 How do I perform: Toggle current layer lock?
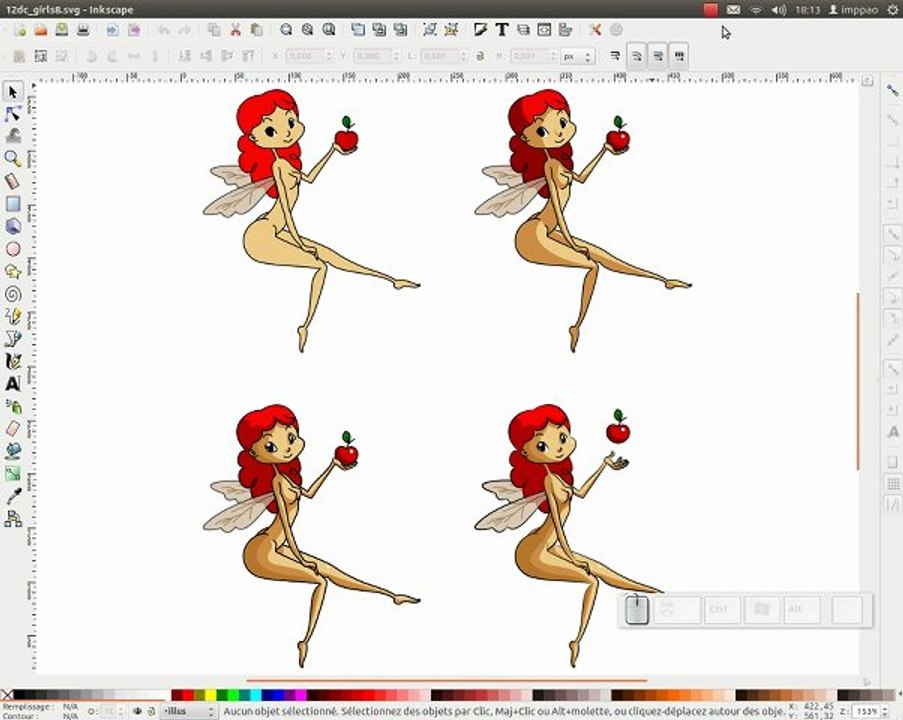click(151, 711)
